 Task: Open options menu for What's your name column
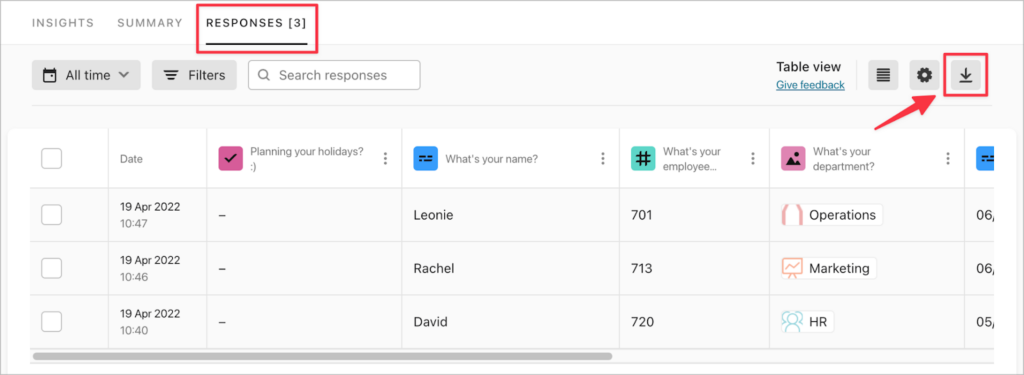click(602, 158)
